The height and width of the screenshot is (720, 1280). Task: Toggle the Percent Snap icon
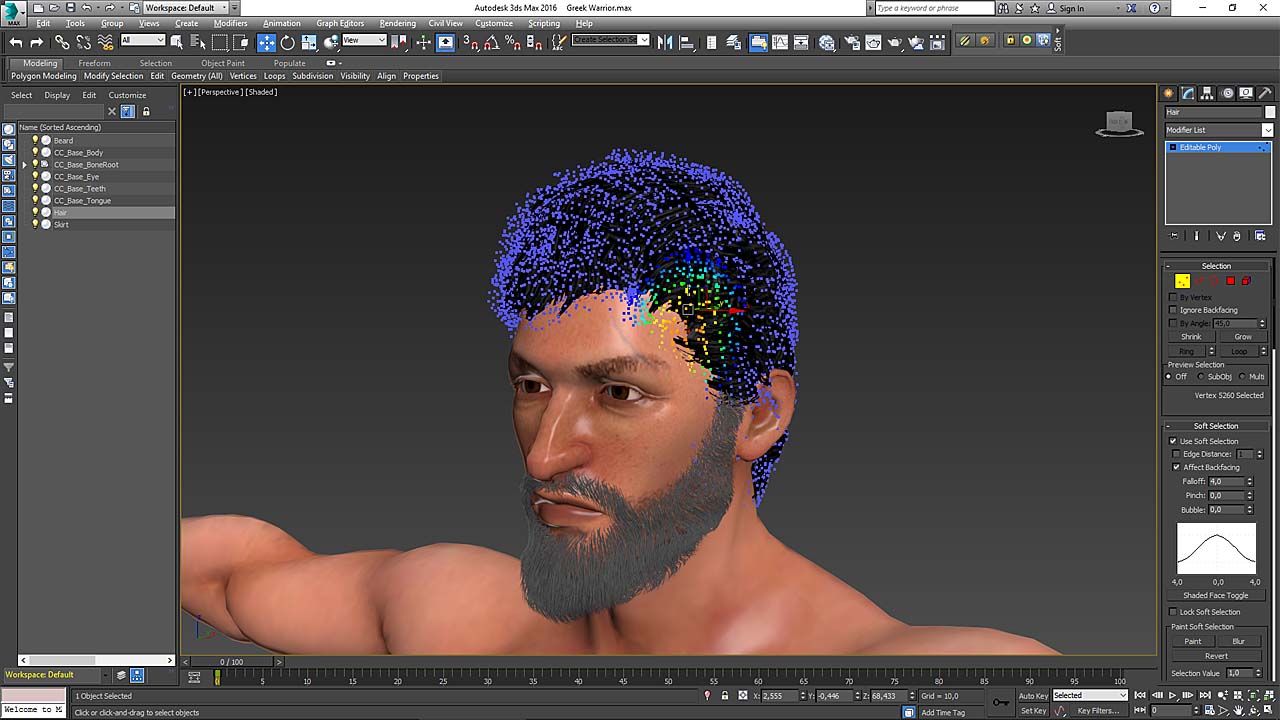point(512,42)
